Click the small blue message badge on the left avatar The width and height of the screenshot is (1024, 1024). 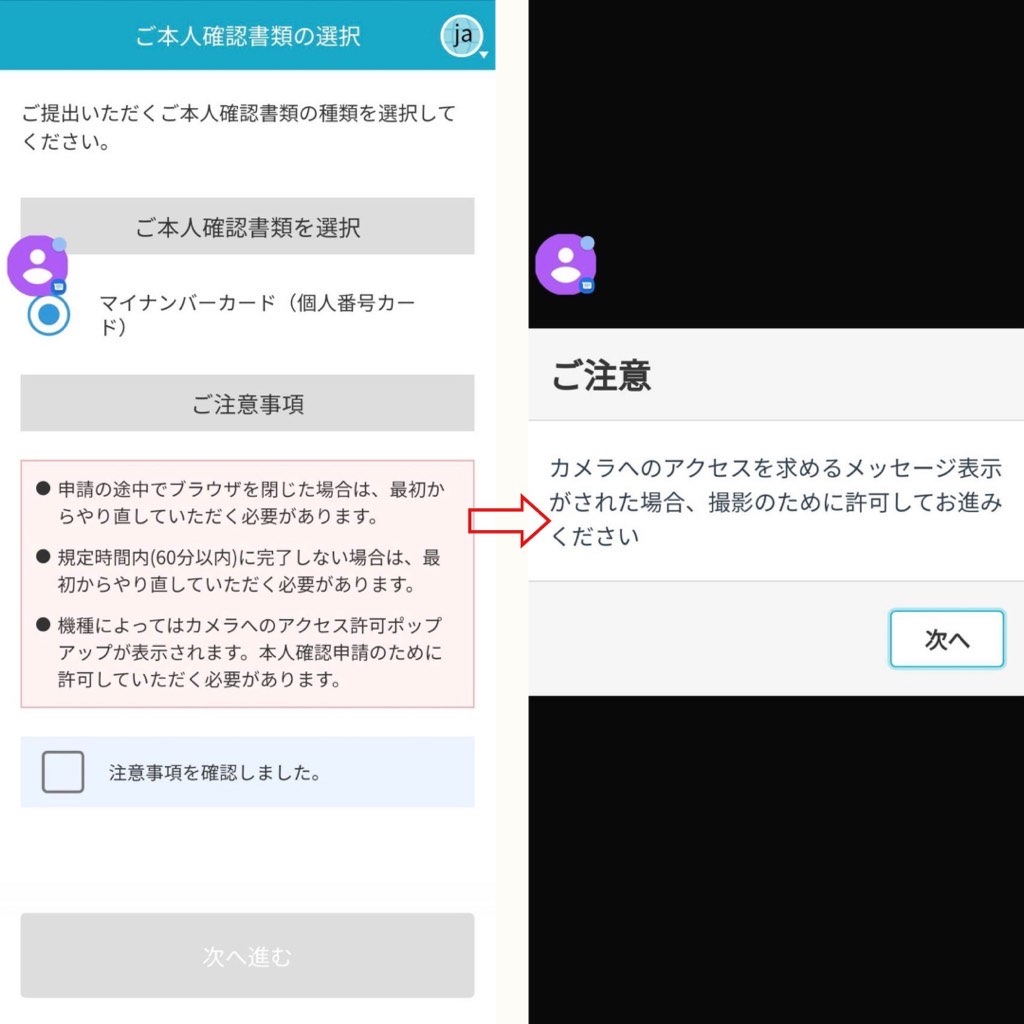click(x=59, y=286)
